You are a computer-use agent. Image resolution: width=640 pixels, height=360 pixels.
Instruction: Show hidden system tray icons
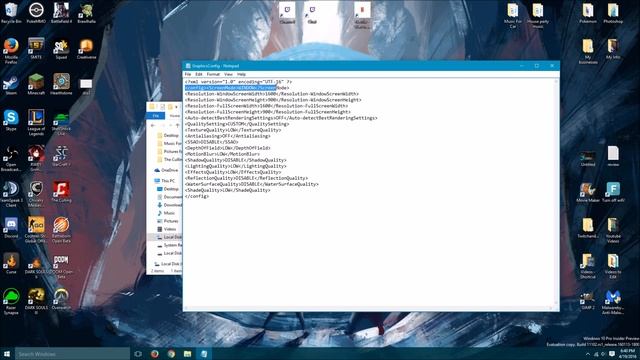pyautogui.click(x=587, y=354)
